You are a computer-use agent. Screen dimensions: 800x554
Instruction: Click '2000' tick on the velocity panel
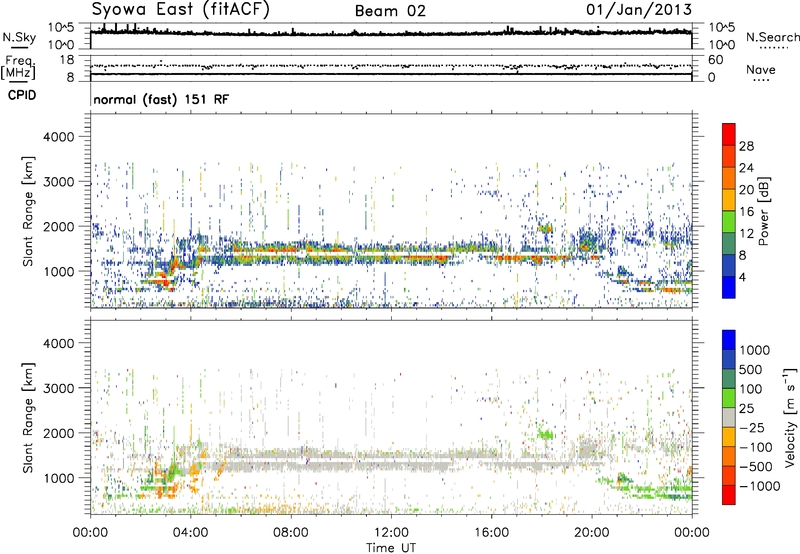(61, 433)
